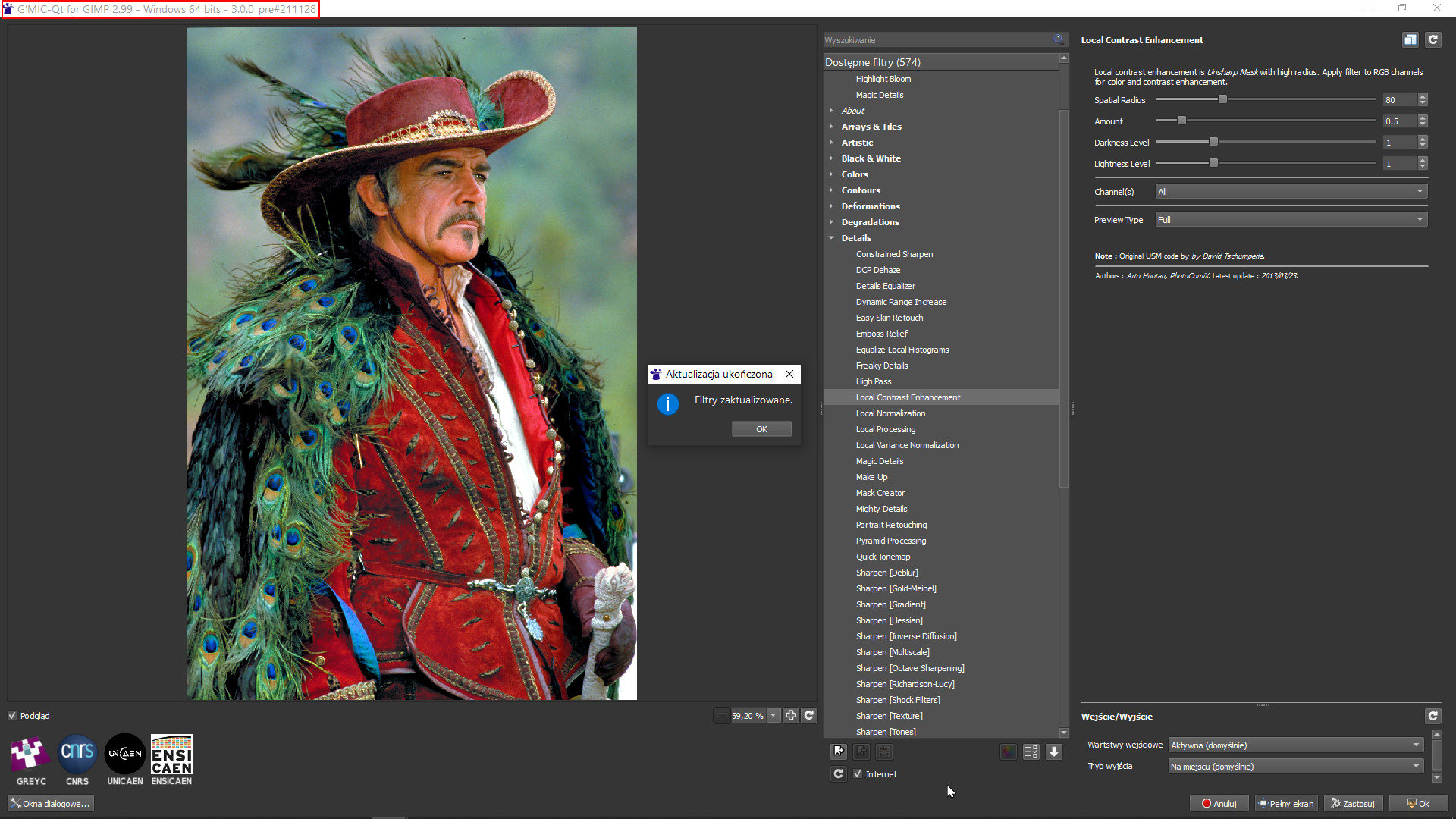
Task: Toggle the Podgląd preview checkbox
Action: coord(12,715)
